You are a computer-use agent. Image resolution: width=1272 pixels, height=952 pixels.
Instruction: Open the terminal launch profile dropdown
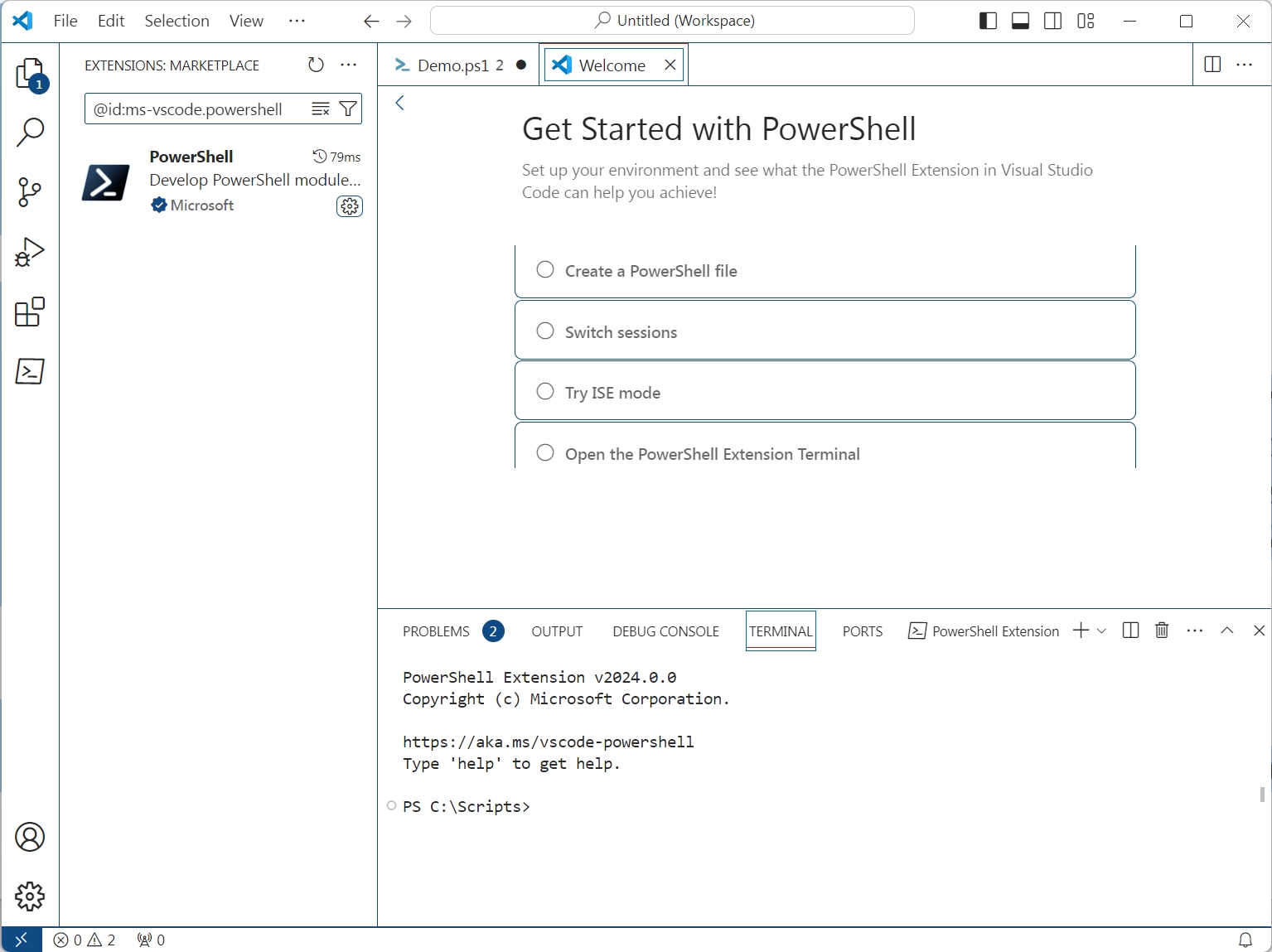1101,631
